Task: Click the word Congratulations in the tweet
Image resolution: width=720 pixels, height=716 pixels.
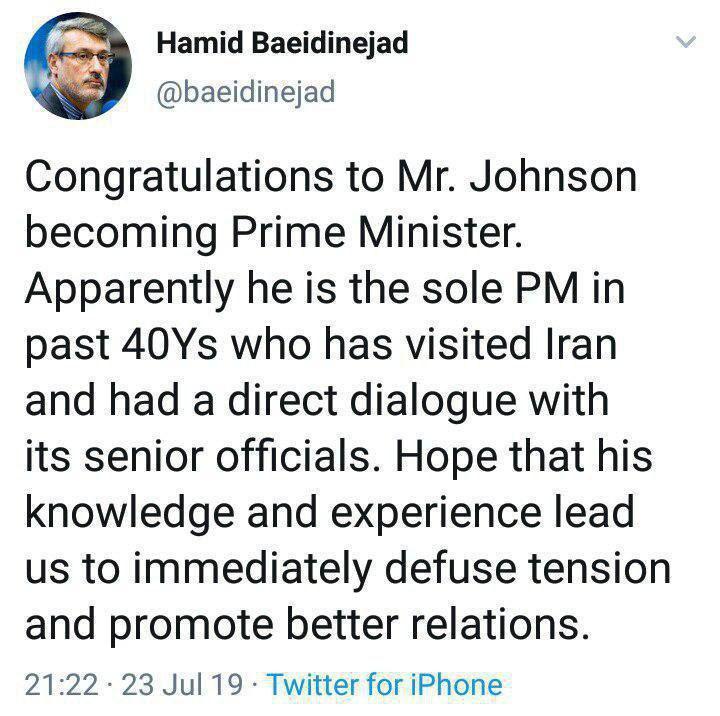Action: coord(179,178)
